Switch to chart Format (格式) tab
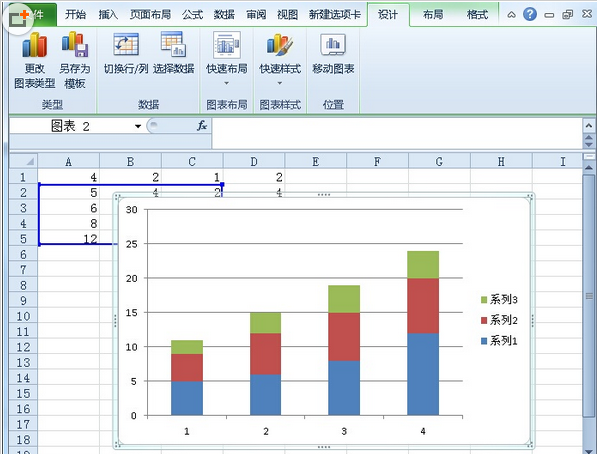This screenshot has height=454, width=597. [x=477, y=14]
